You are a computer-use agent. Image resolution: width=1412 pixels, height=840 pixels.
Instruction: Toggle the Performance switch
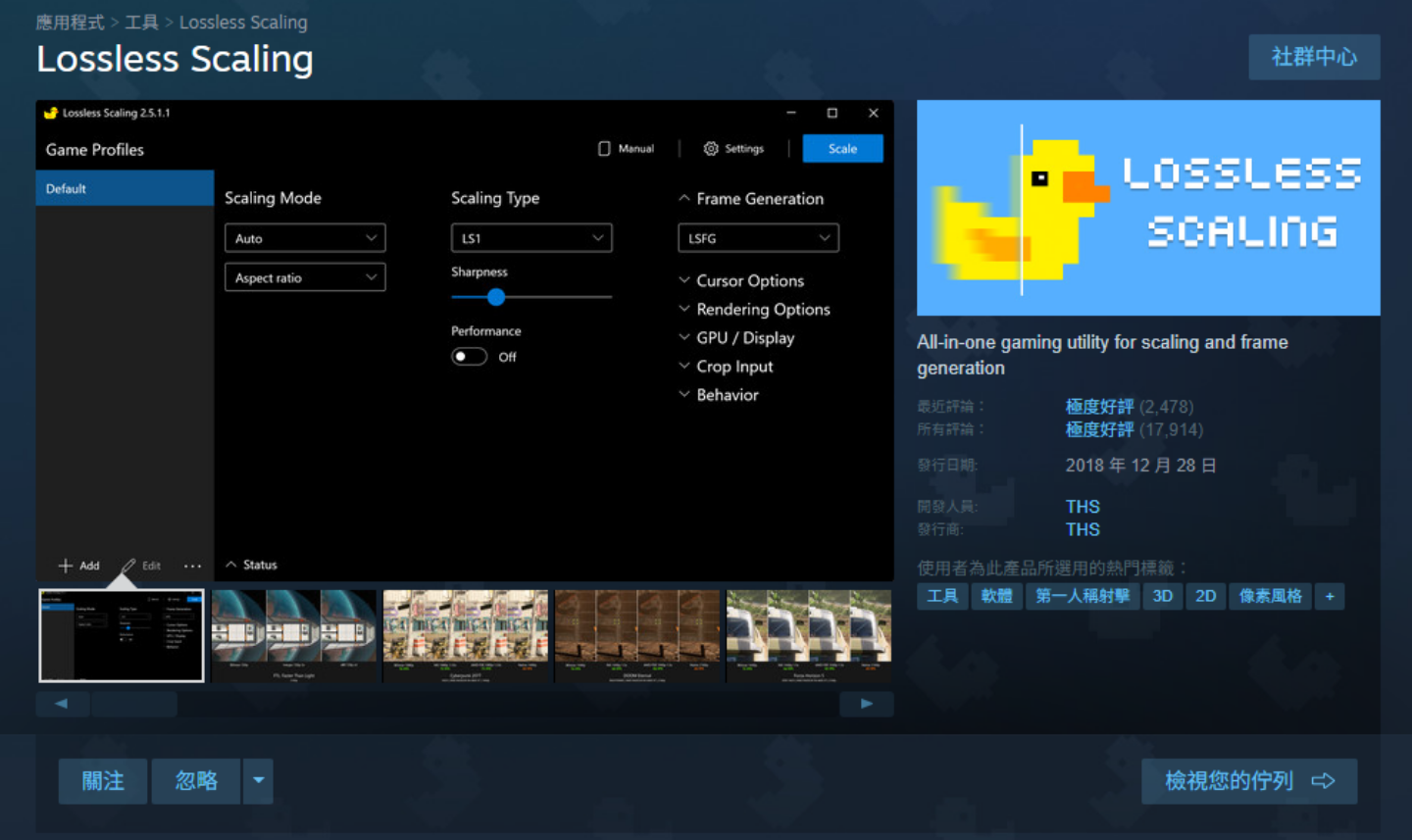pyautogui.click(x=470, y=357)
